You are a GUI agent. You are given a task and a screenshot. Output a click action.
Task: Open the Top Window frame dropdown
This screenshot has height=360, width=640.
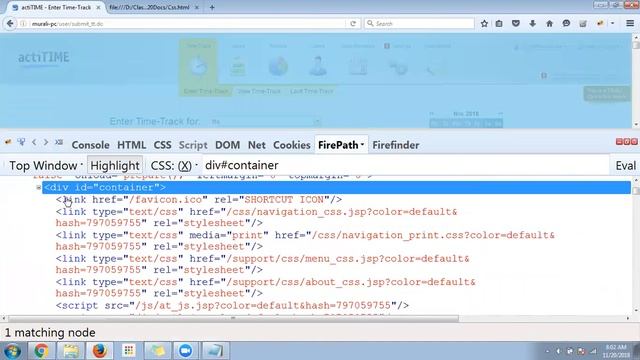tap(46, 165)
